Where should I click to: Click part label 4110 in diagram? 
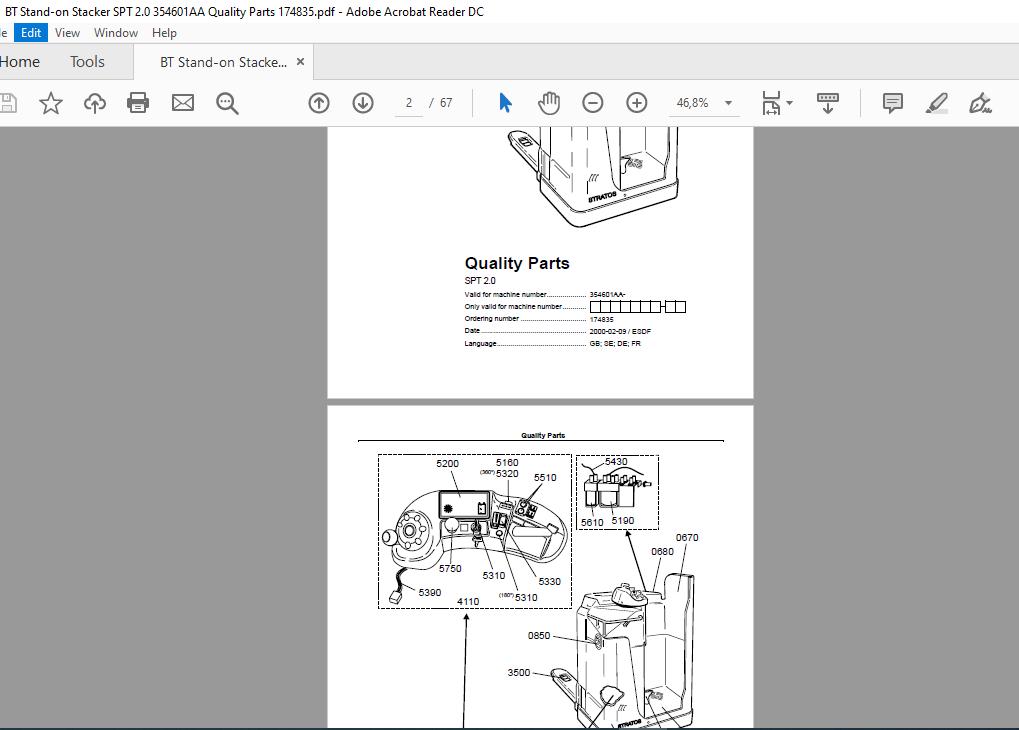(x=468, y=602)
